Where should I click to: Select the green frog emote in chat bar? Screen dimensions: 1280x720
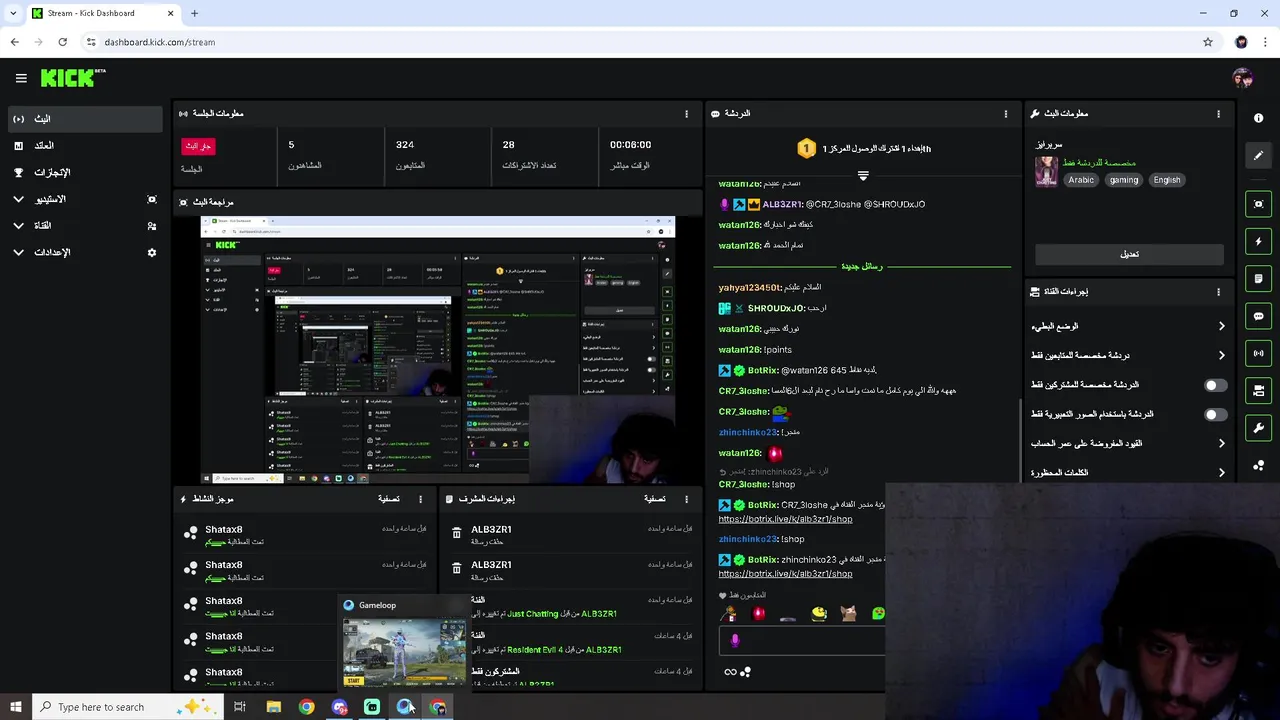click(x=878, y=613)
